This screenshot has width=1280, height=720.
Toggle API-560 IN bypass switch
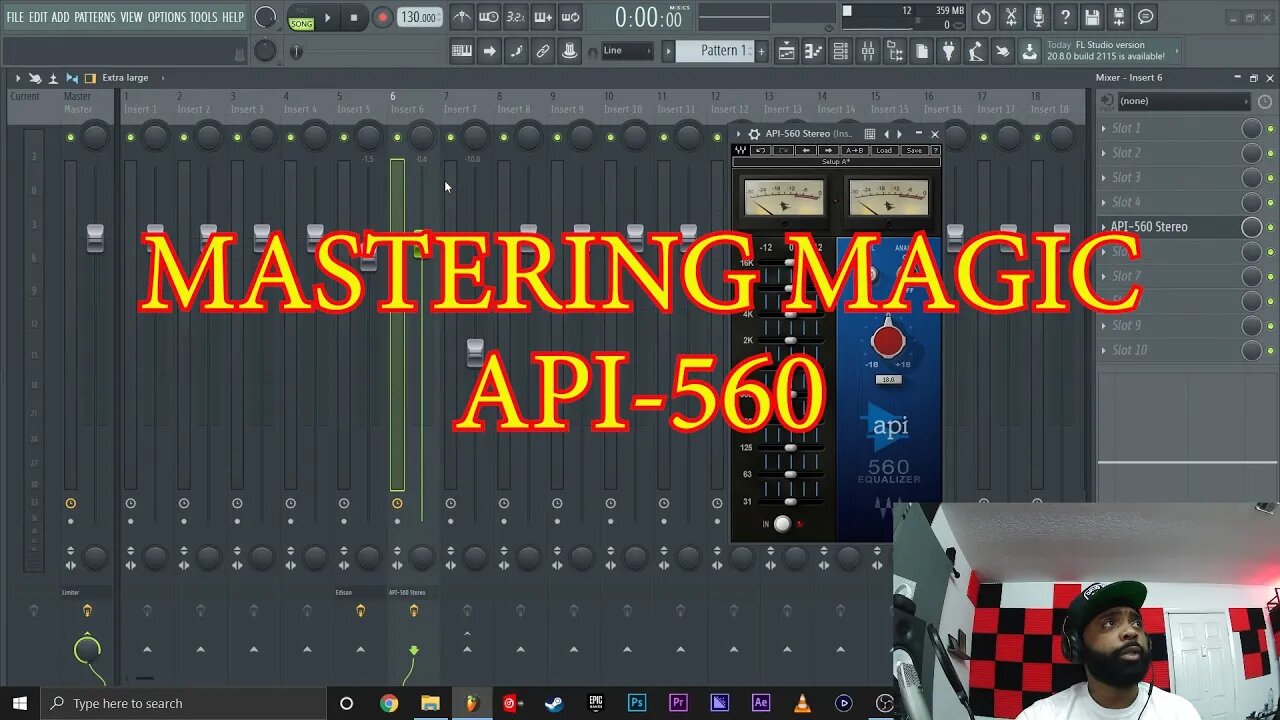pyautogui.click(x=782, y=524)
